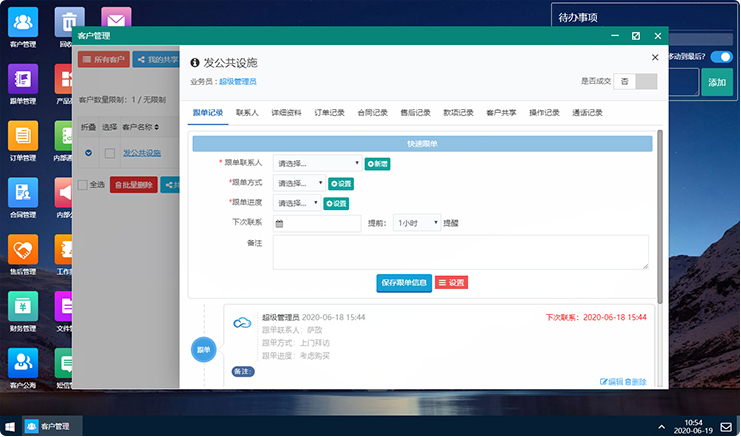741x437 pixels.
Task: Show hidden tray icons chevron
Action: [x=662, y=427]
